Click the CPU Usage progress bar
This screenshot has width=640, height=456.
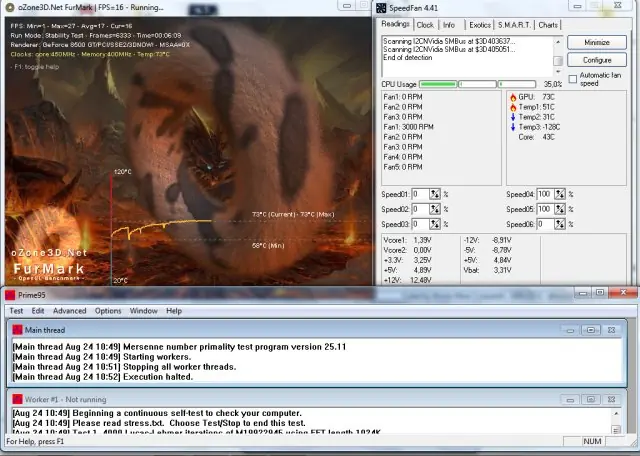478,84
